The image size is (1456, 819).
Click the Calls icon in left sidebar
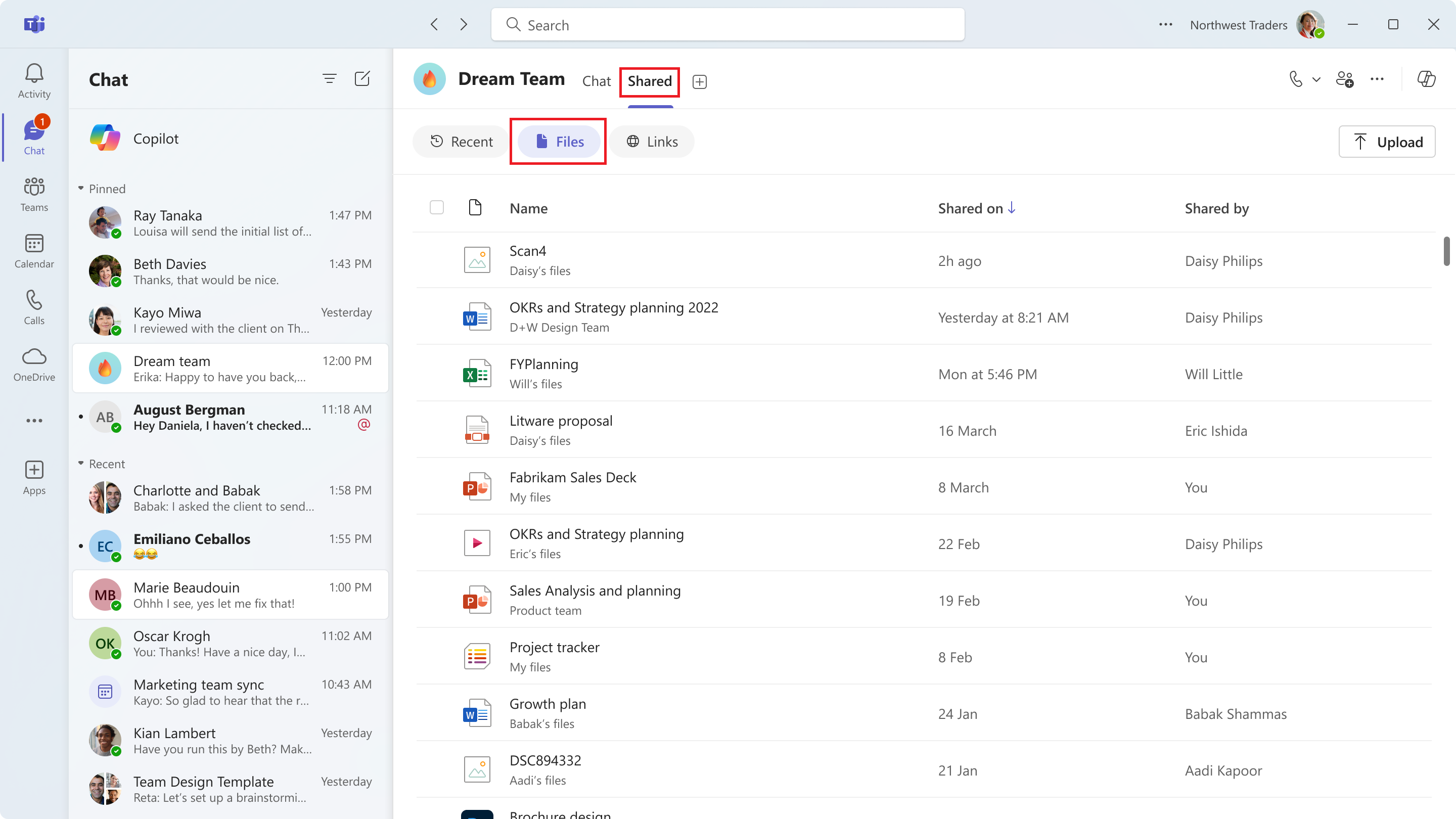pos(33,307)
